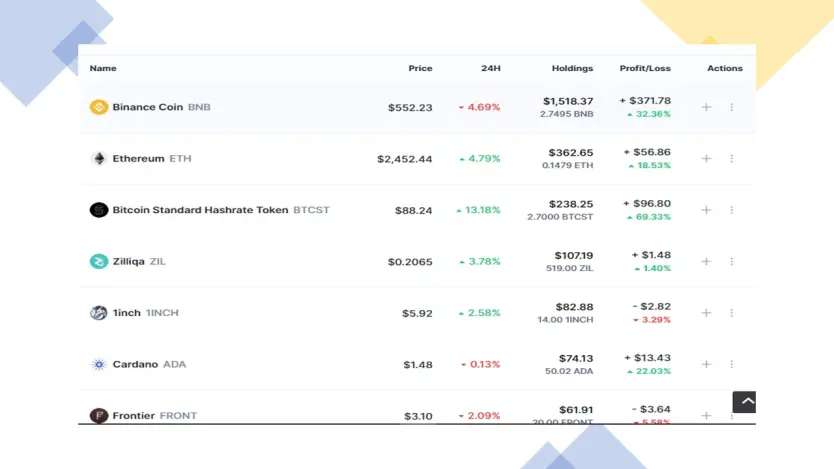Add a transaction for 1inch
The image size is (834, 469).
tap(706, 313)
